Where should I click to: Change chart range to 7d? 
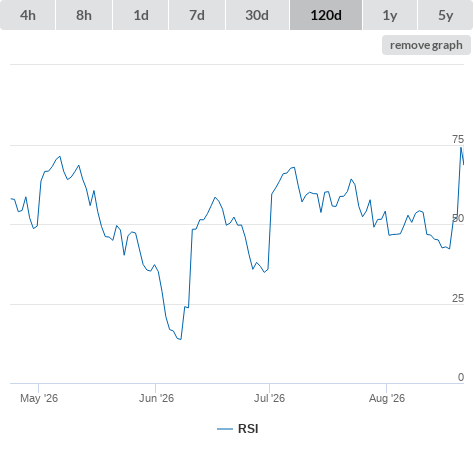(x=197, y=15)
